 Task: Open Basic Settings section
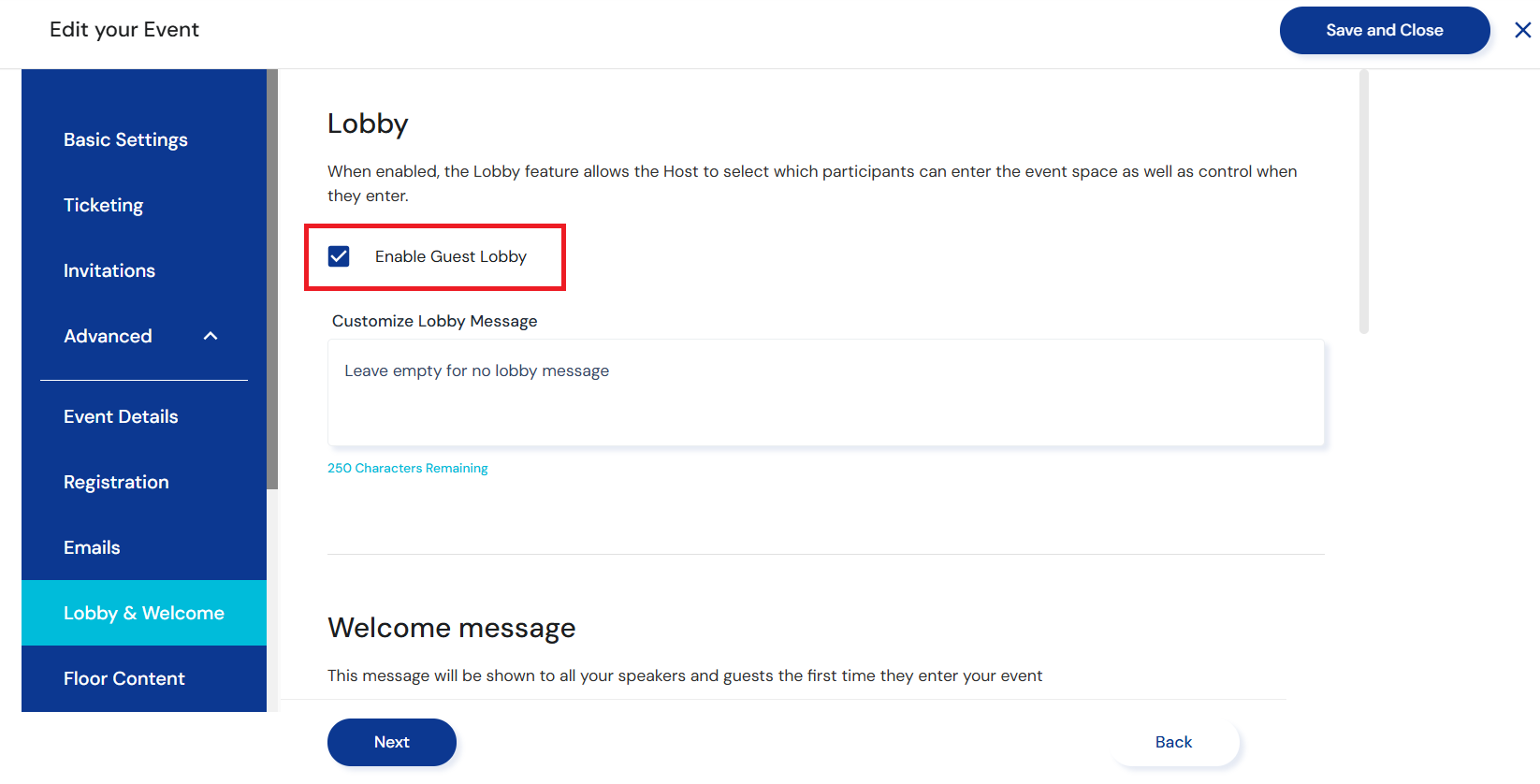tap(125, 139)
